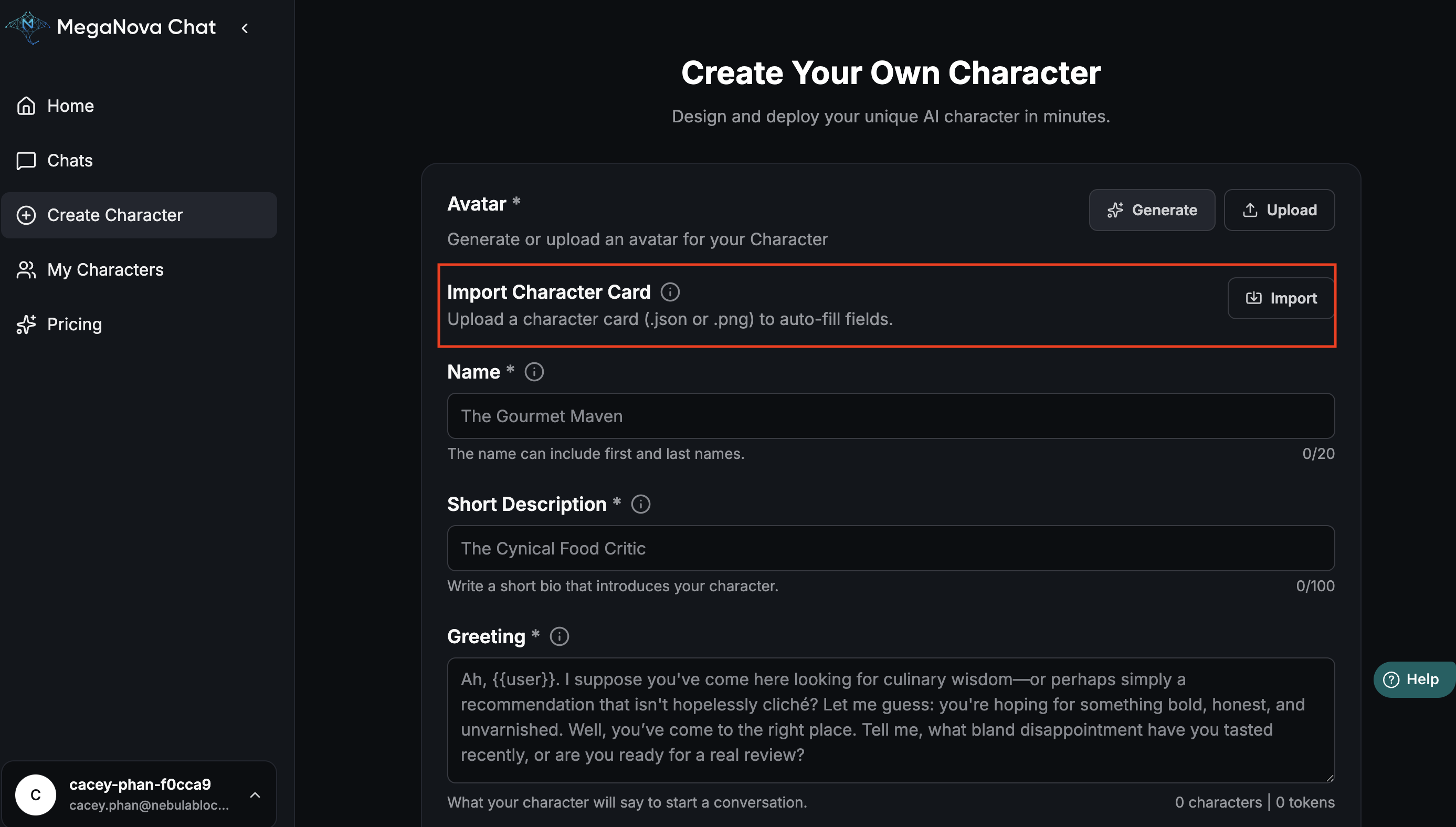Click the user avatar circle "C"

point(35,794)
